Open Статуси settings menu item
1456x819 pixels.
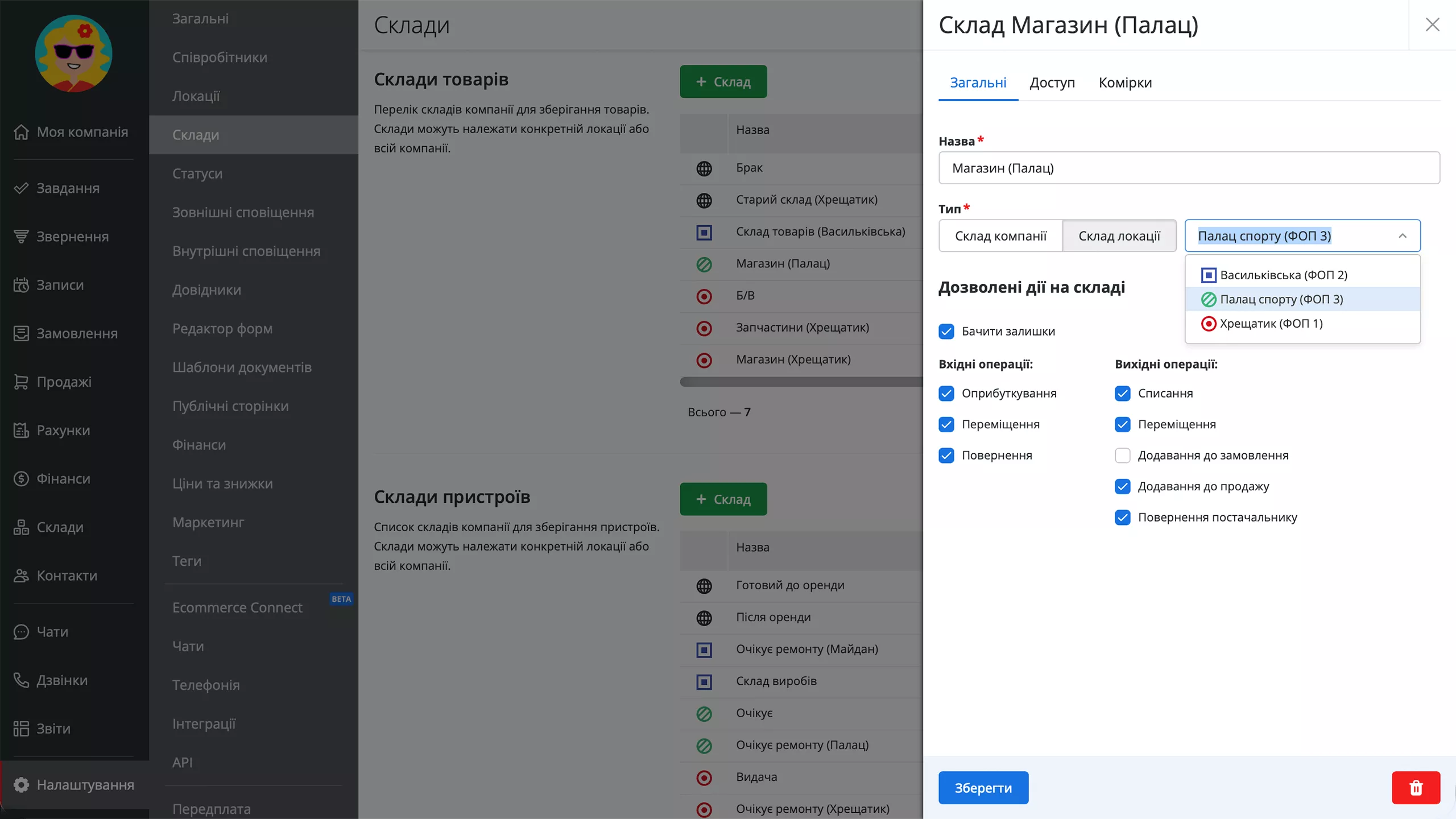coord(254,173)
